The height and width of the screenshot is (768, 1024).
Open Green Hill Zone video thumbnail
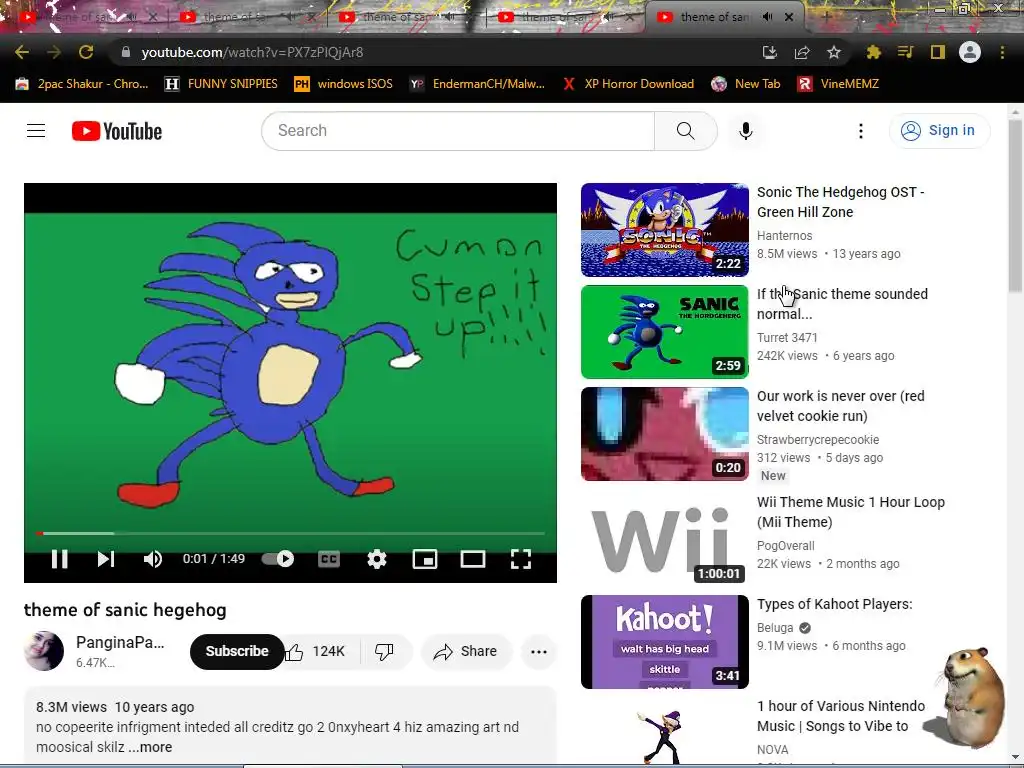(x=665, y=230)
